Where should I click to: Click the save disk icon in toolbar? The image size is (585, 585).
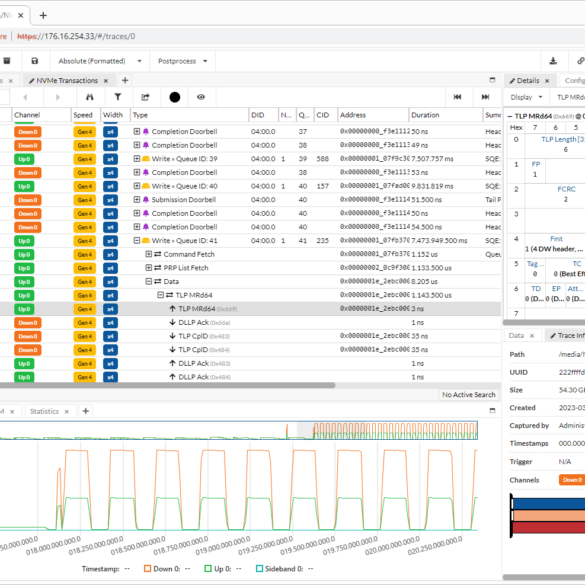(x=34, y=61)
